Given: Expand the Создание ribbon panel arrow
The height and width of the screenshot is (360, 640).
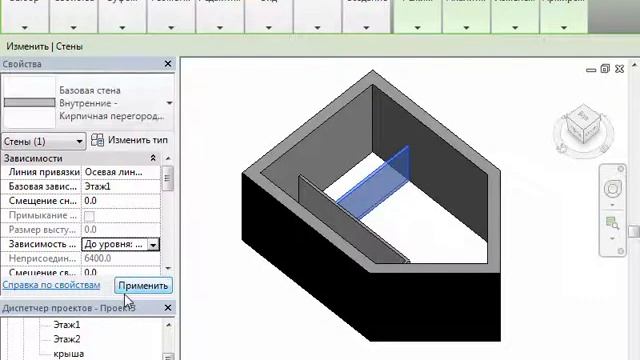Looking at the screenshot, I should pyautogui.click(x=366, y=28).
